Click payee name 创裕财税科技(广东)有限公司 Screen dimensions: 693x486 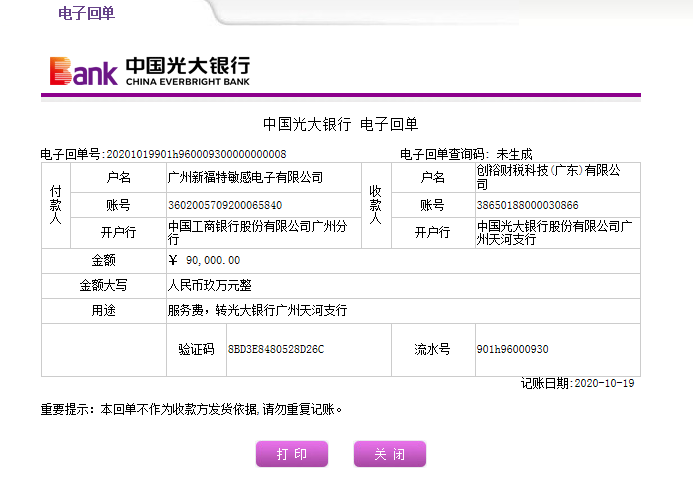pyautogui.click(x=548, y=177)
